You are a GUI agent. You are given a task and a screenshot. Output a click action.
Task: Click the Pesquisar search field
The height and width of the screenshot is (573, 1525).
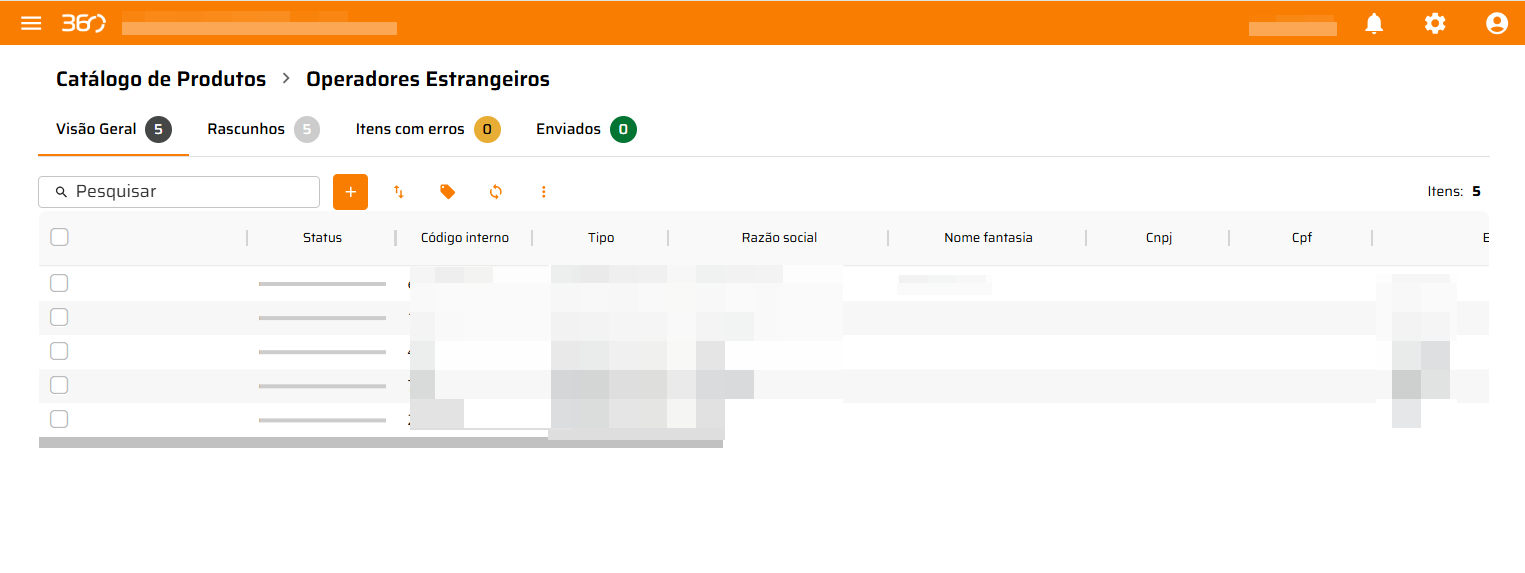coord(190,192)
